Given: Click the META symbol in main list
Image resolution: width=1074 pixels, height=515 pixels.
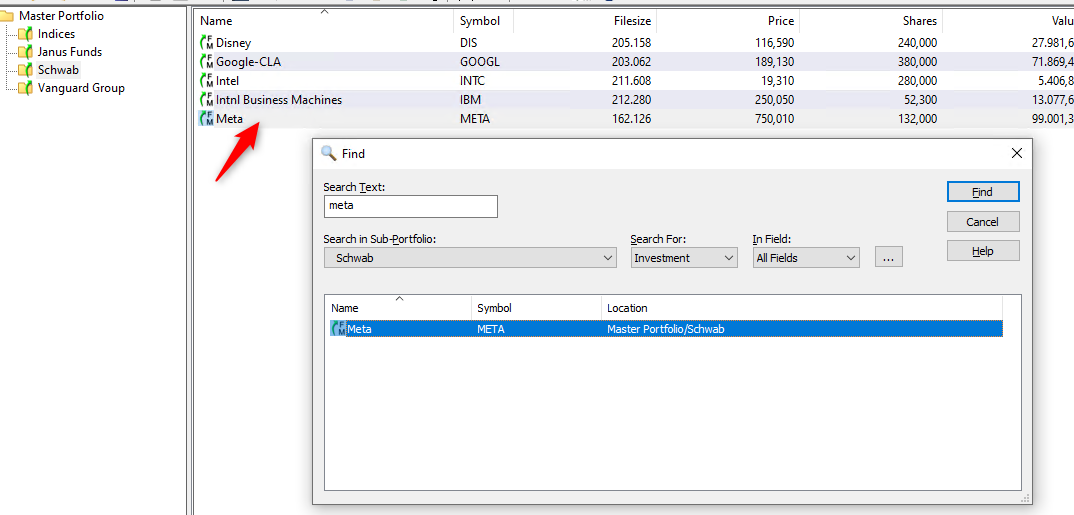Looking at the screenshot, I should [x=475, y=118].
